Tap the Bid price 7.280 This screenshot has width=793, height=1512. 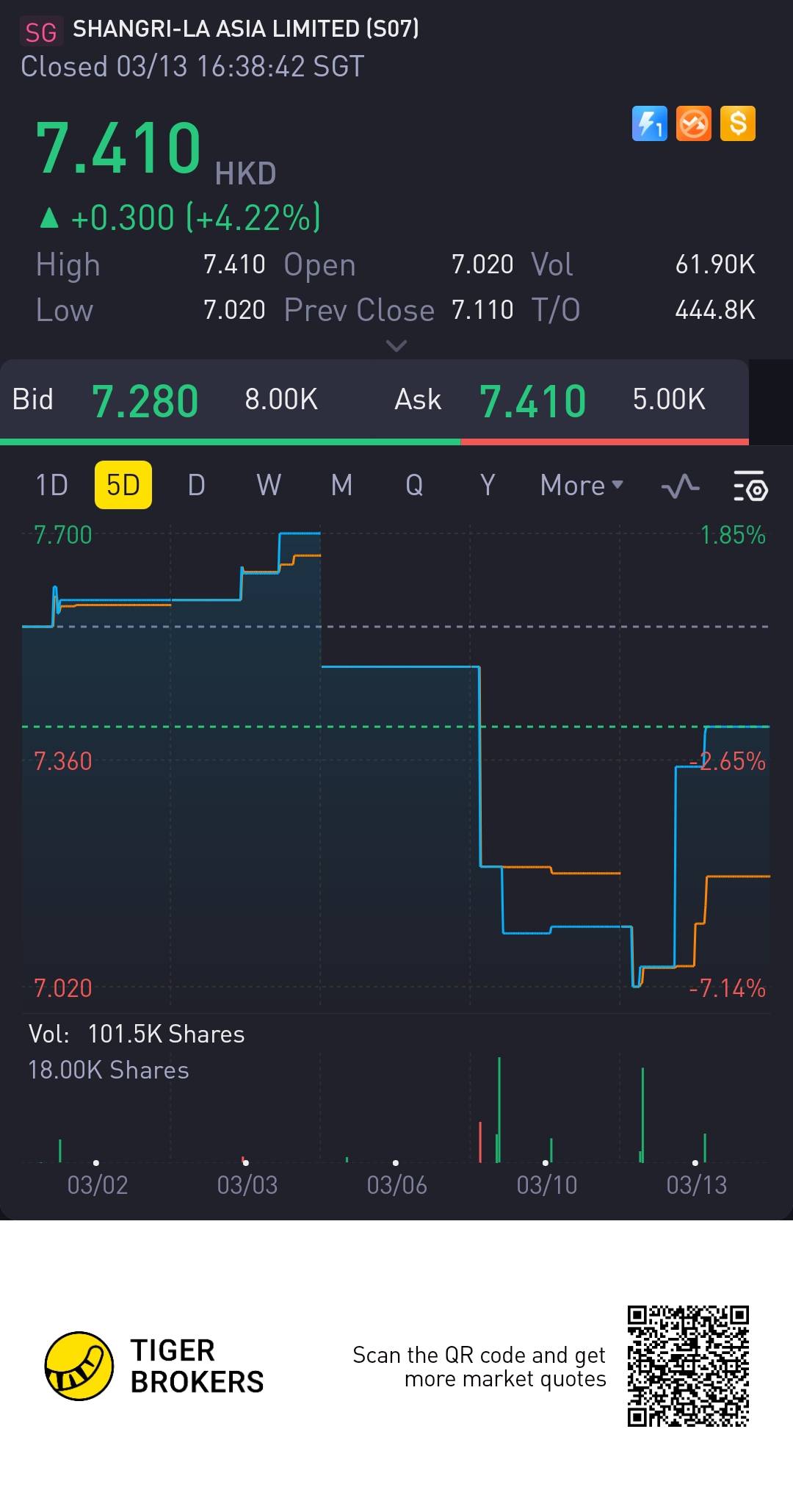145,401
